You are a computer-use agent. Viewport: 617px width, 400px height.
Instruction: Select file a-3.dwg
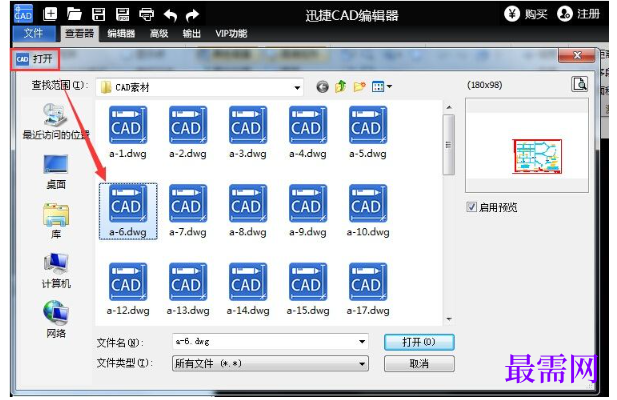click(248, 133)
